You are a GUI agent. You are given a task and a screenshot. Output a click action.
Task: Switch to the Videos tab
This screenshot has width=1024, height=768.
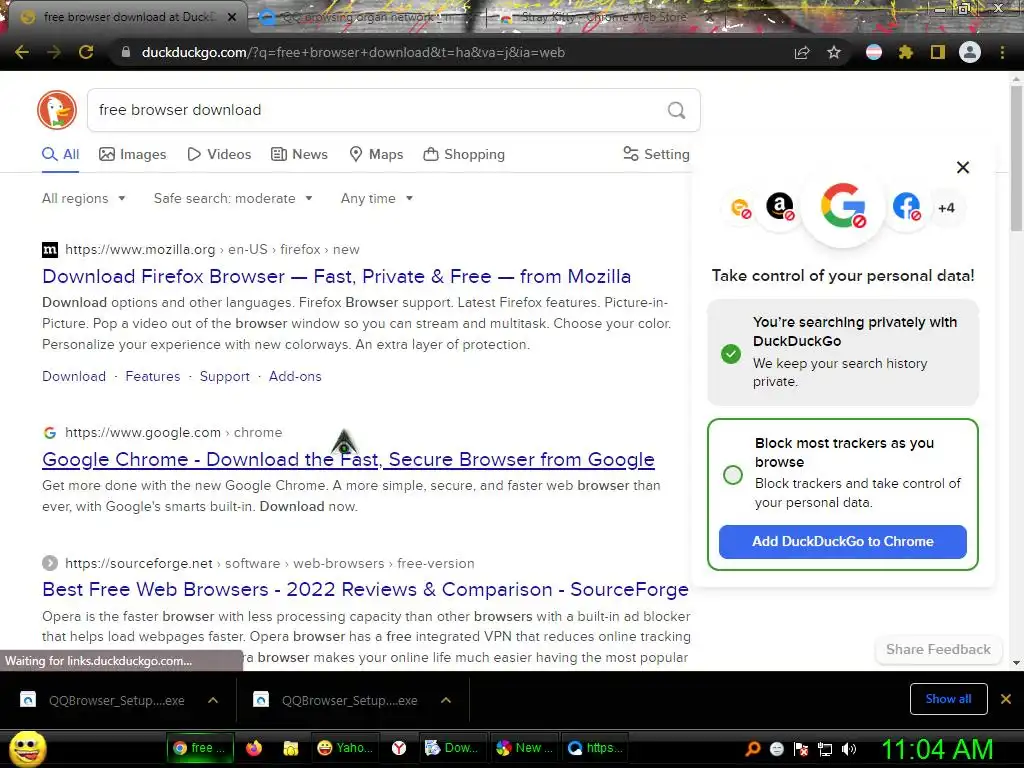[x=219, y=154]
